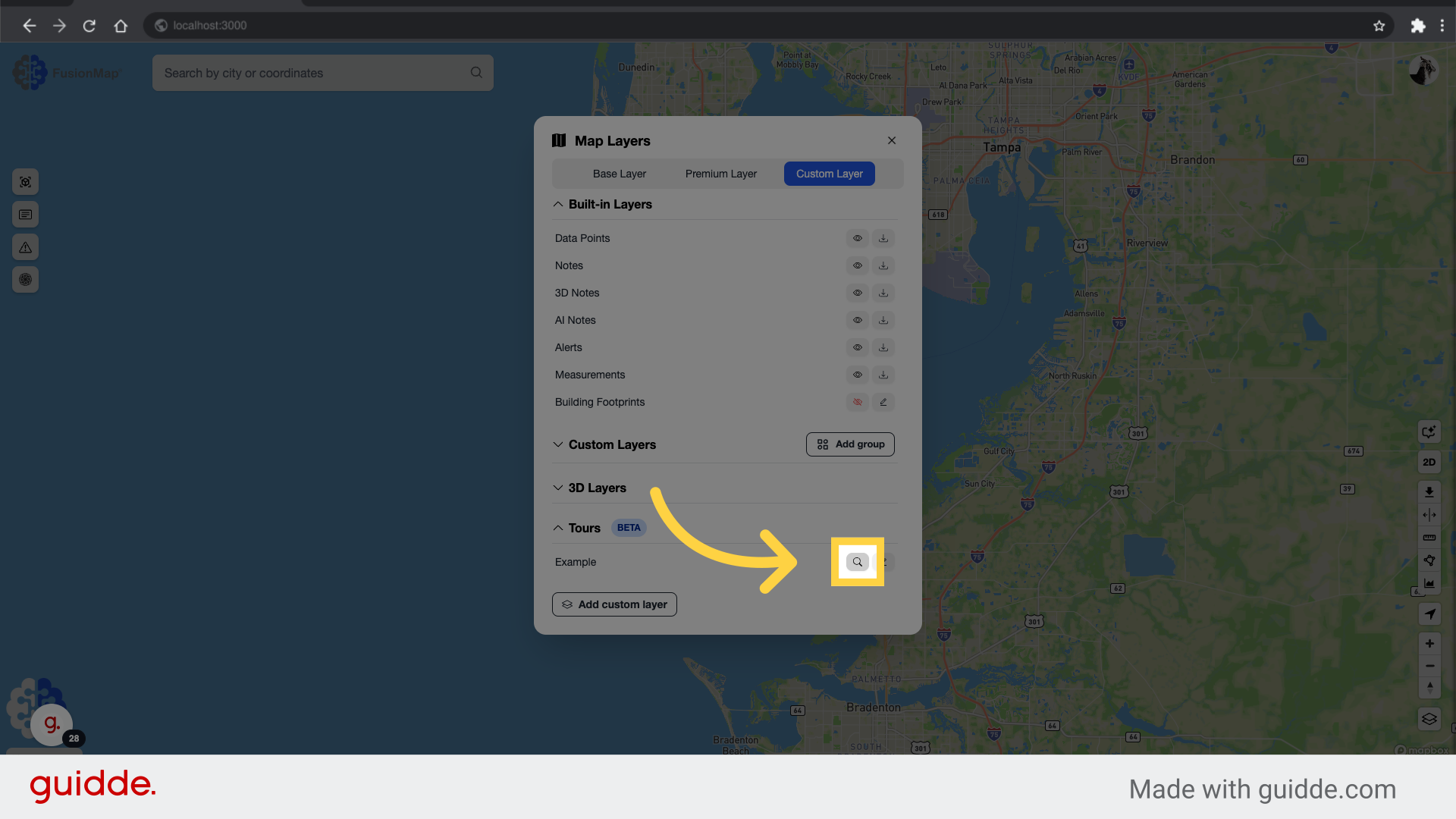1456x819 pixels.
Task: Click the map layers icon at bottom right
Action: (1429, 719)
